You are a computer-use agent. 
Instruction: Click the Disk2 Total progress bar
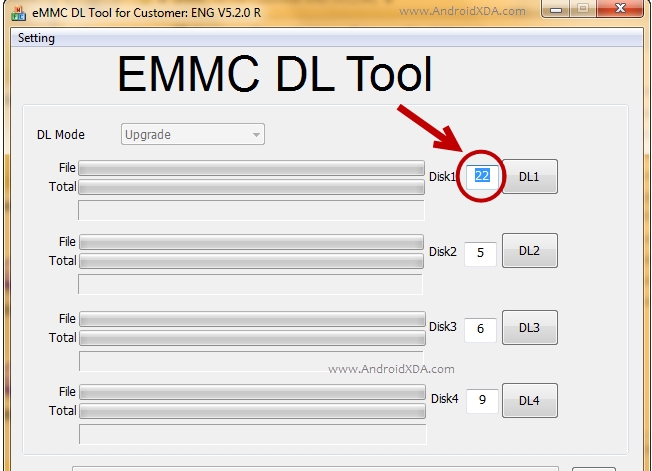pos(252,261)
